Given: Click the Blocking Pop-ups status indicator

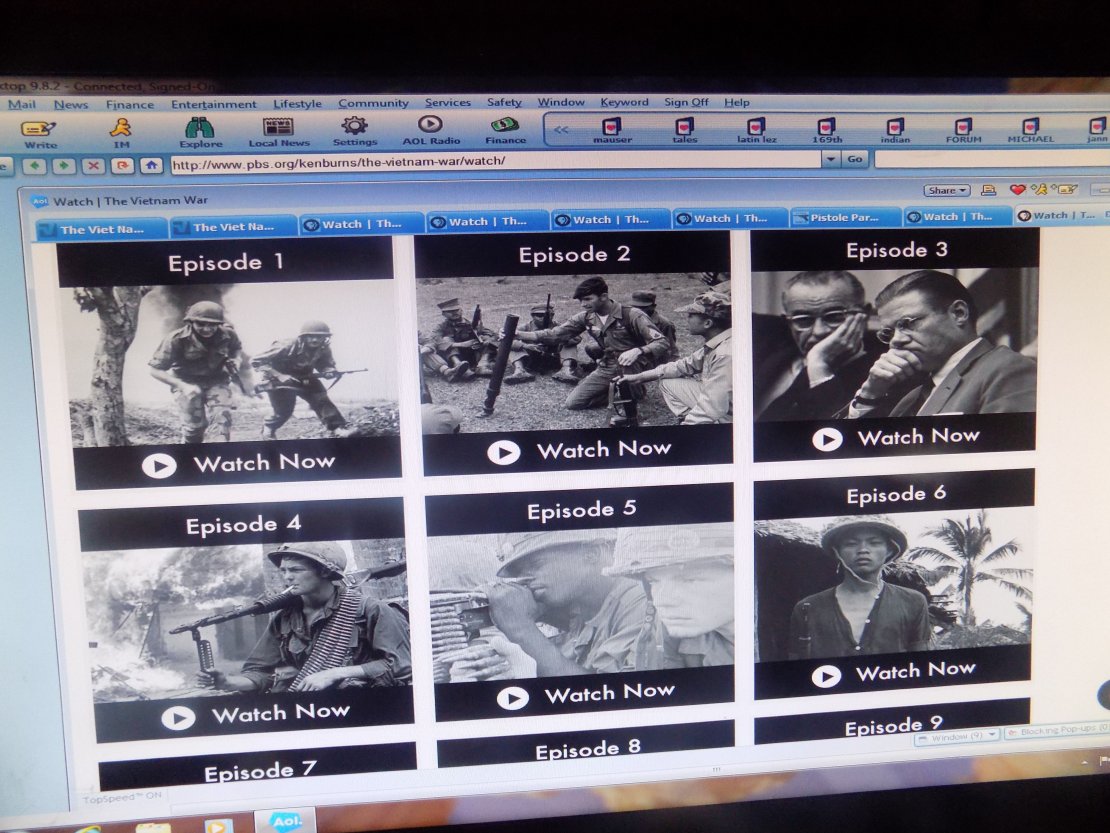Looking at the screenshot, I should point(1058,730).
